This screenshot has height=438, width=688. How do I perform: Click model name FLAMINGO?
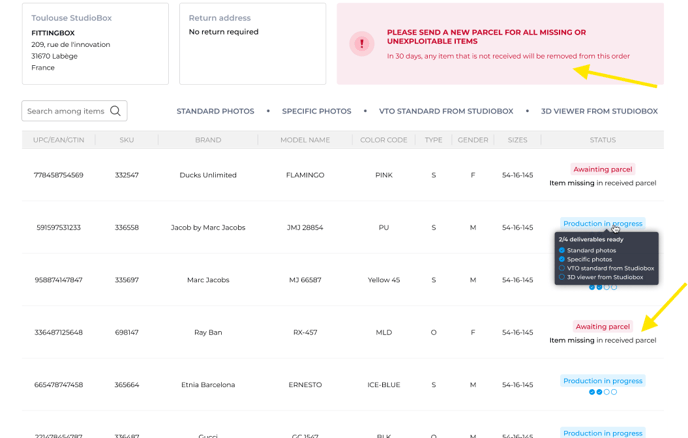click(305, 175)
